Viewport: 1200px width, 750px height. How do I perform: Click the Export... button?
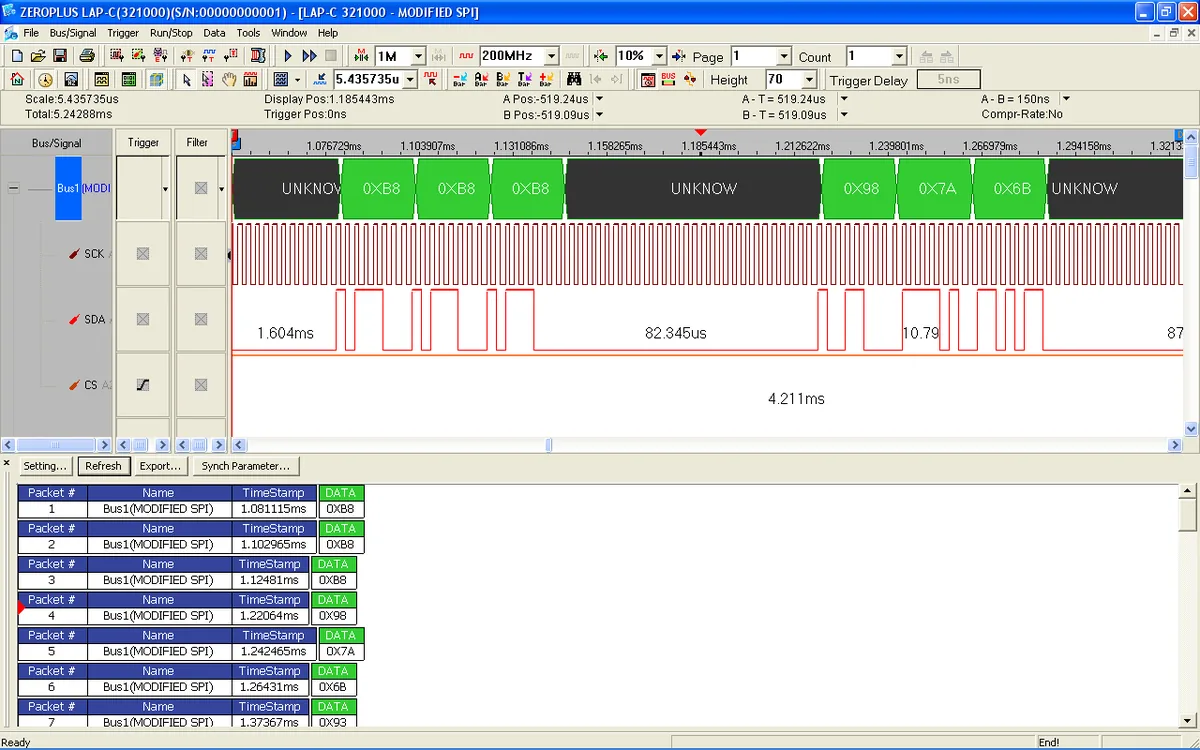pyautogui.click(x=160, y=466)
